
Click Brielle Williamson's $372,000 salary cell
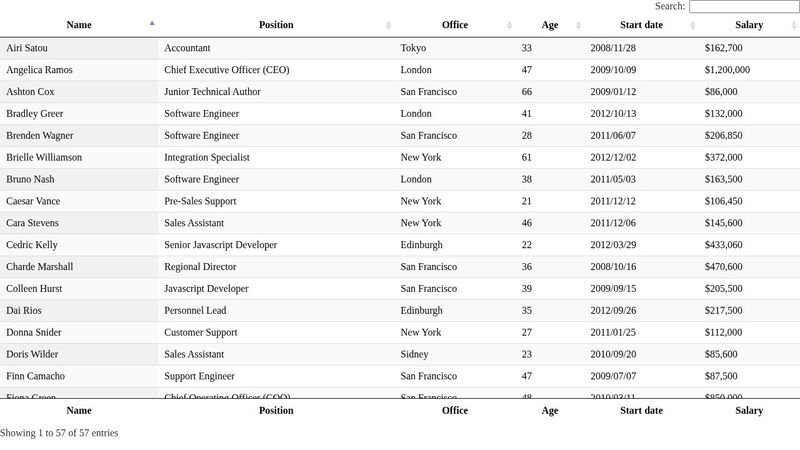[723, 157]
